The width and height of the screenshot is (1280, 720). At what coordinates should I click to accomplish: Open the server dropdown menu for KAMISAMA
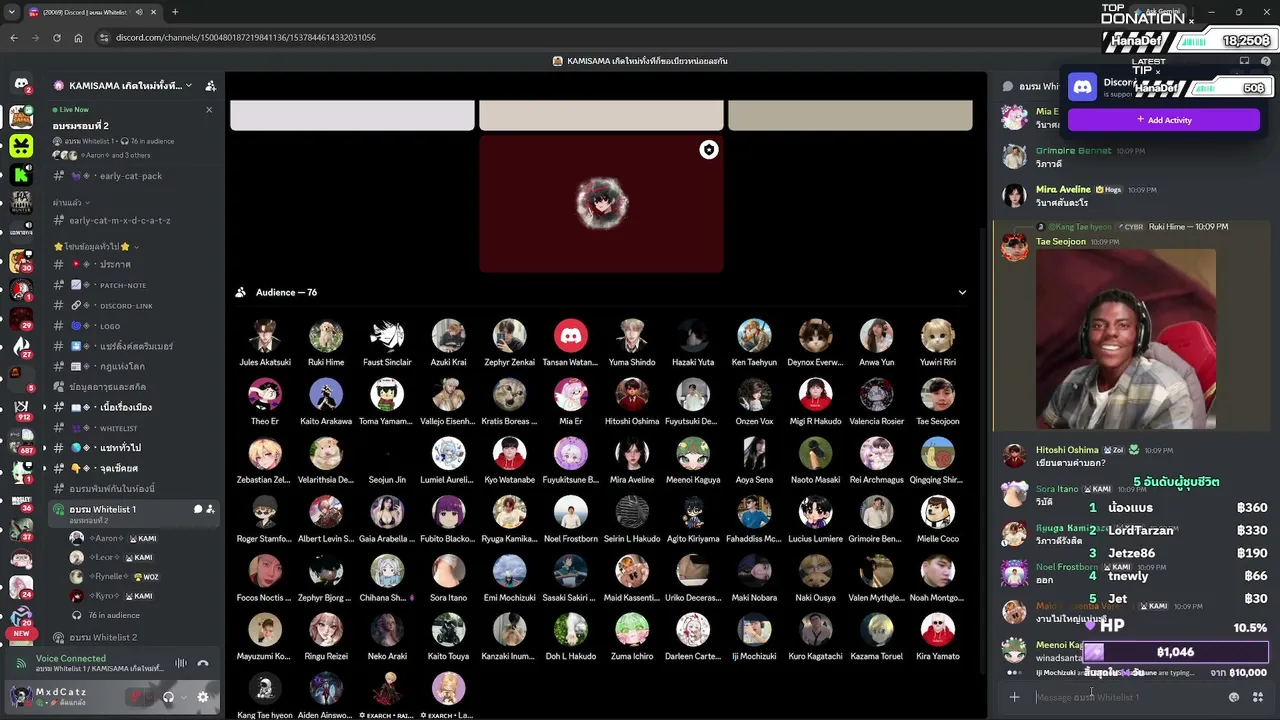click(x=124, y=86)
